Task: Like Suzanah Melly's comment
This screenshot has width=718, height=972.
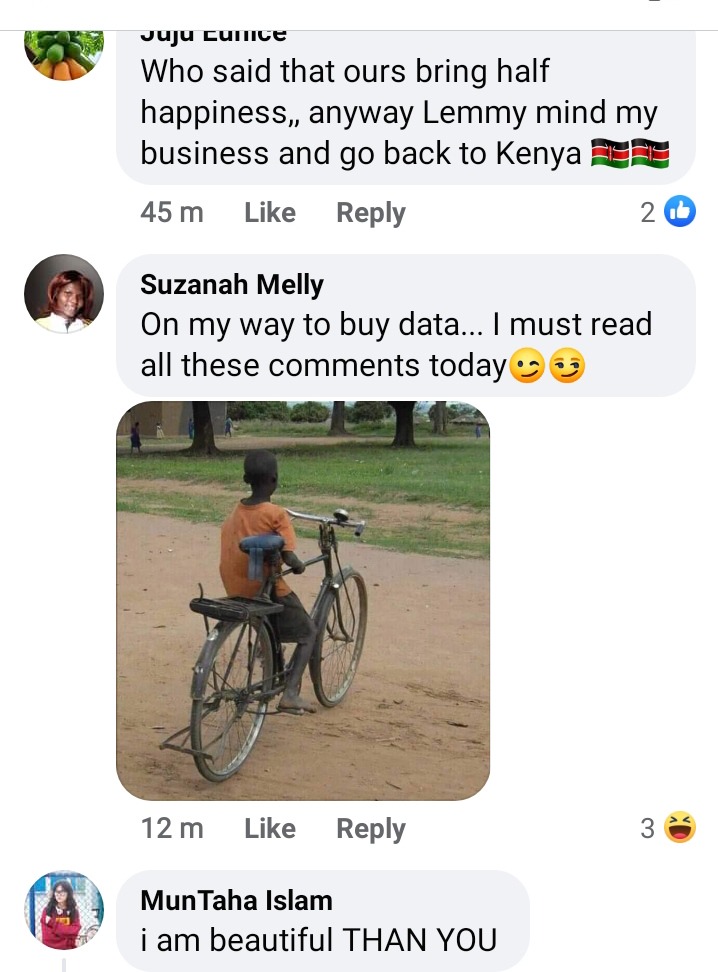Action: click(270, 828)
